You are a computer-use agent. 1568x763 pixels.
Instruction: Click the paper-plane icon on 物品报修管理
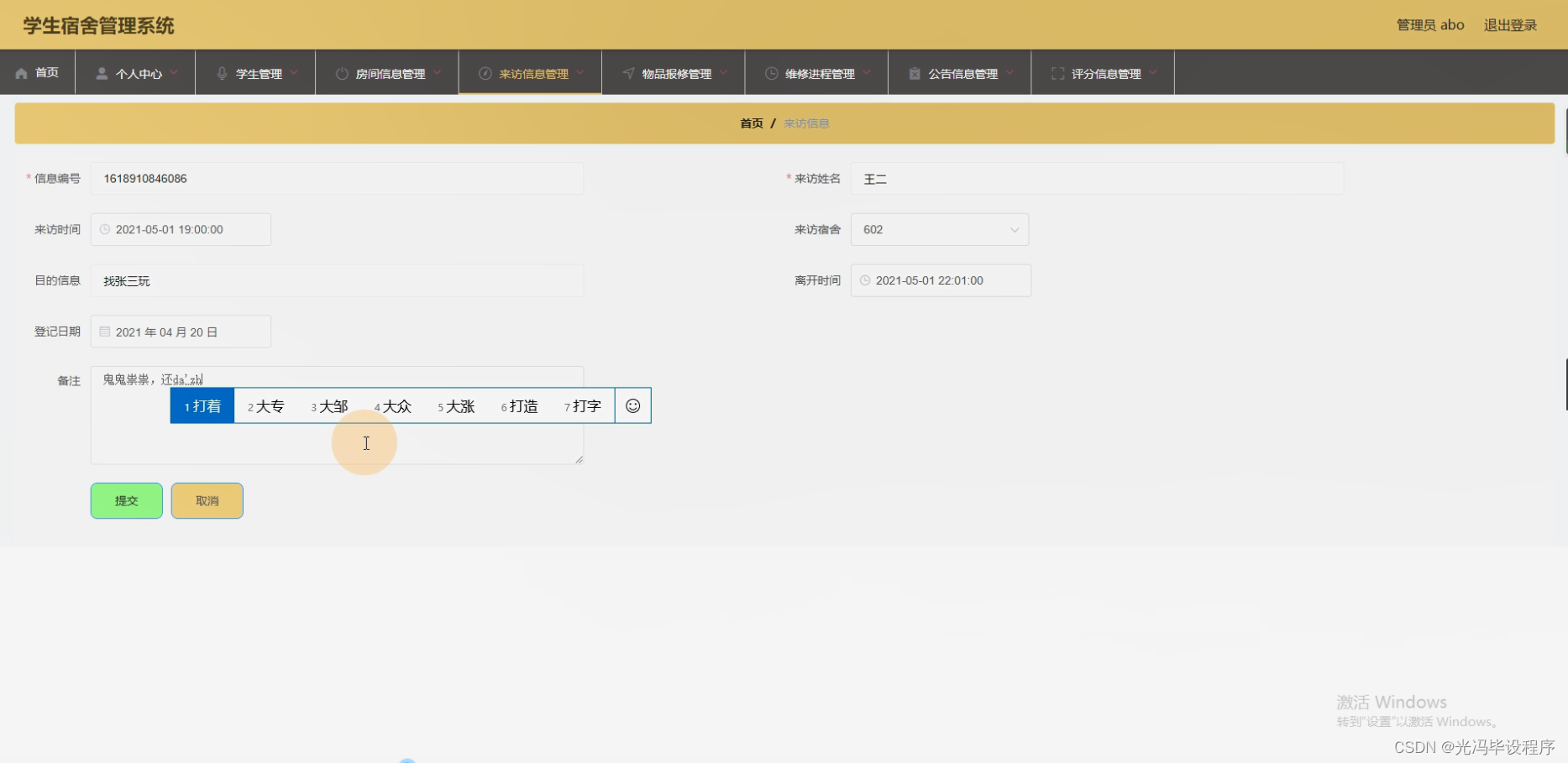pyautogui.click(x=627, y=72)
